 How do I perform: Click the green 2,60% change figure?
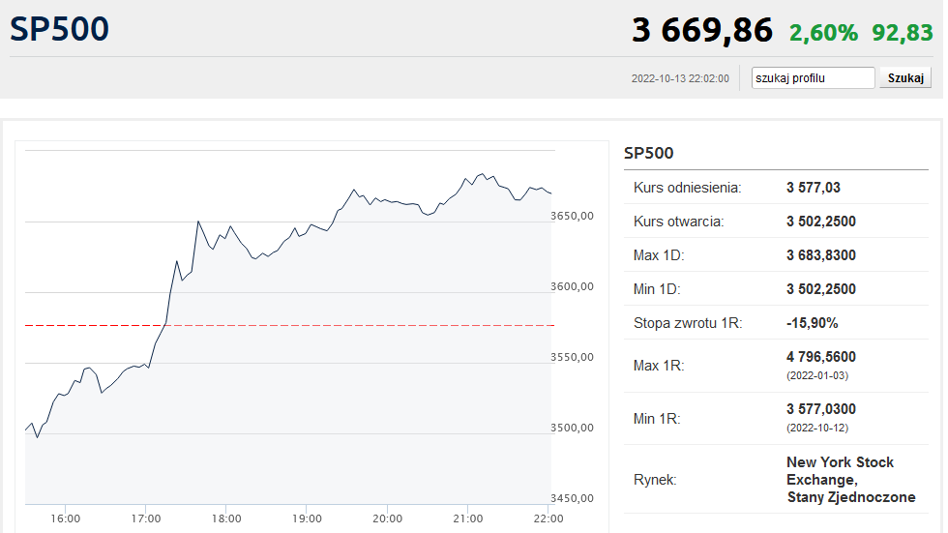(x=823, y=32)
